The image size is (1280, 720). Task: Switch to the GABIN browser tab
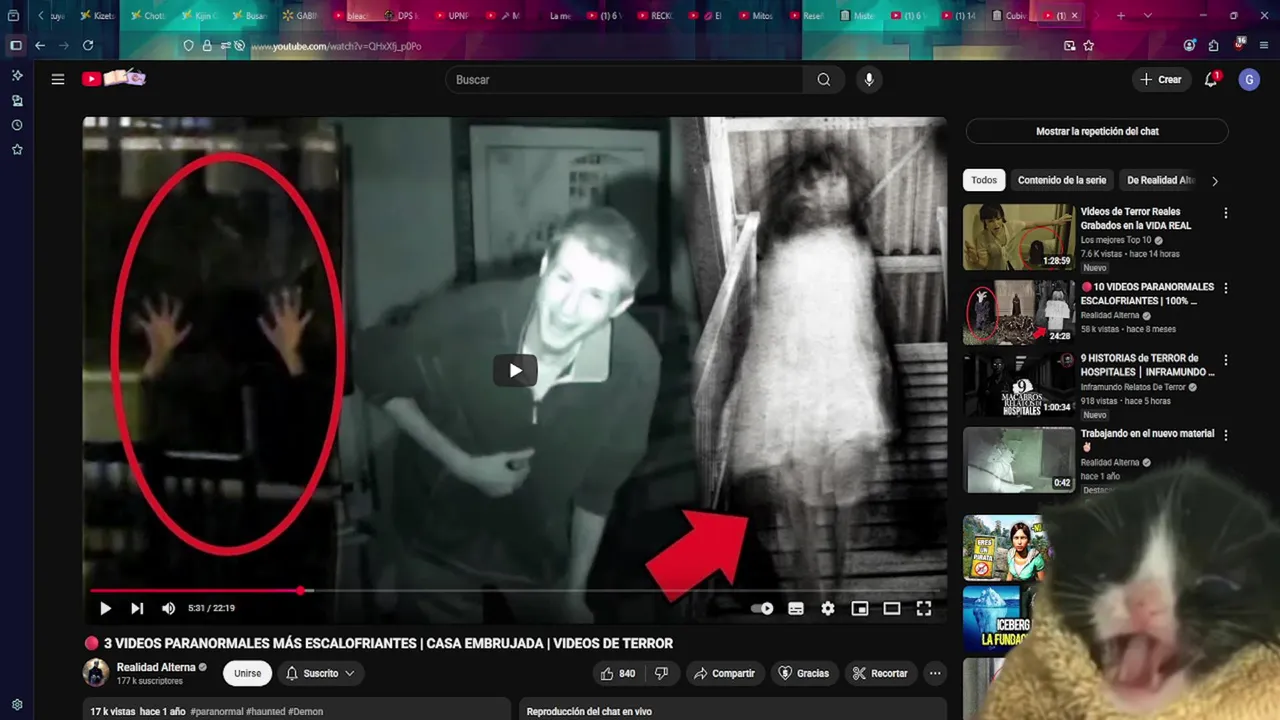coord(300,15)
